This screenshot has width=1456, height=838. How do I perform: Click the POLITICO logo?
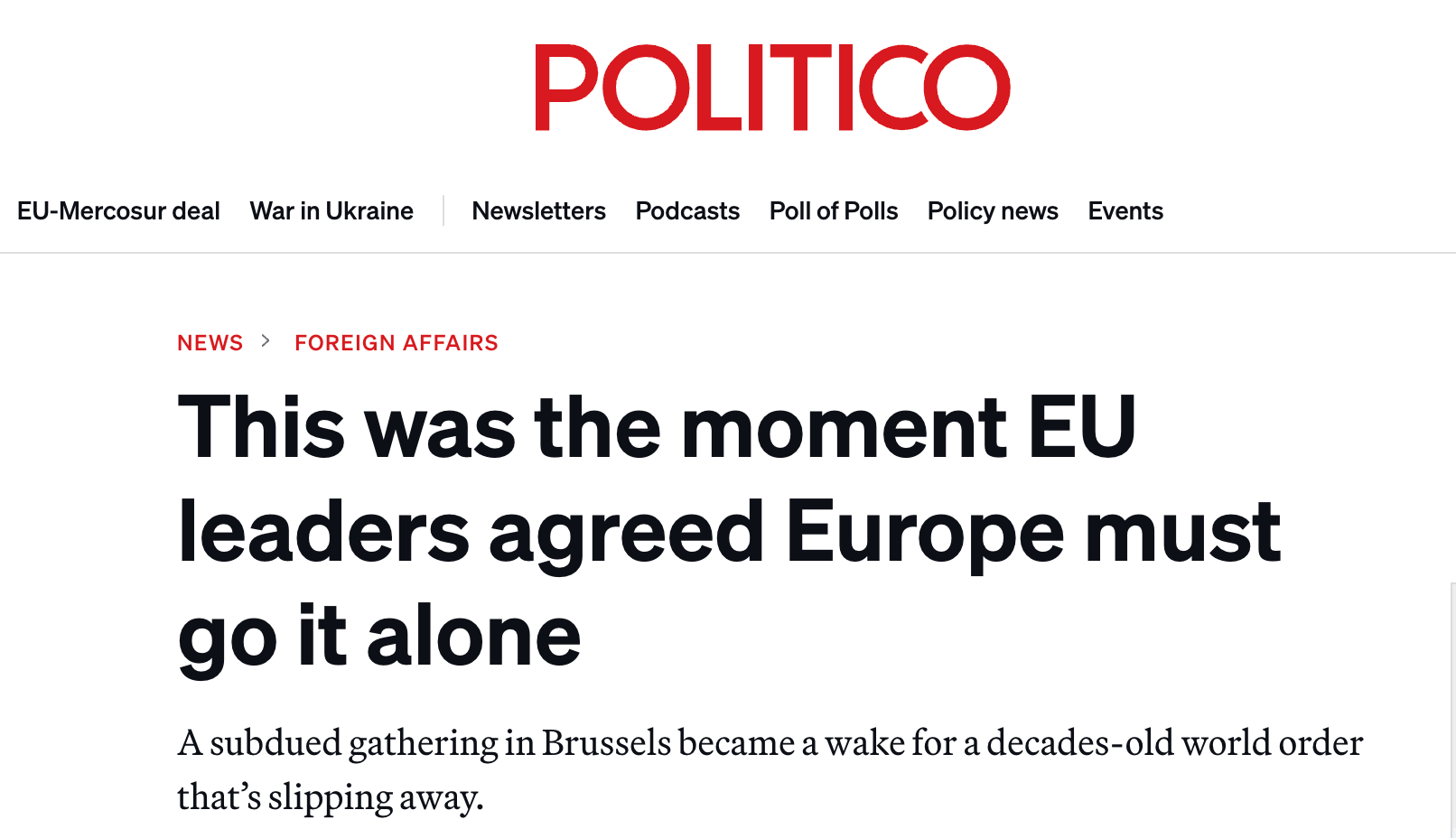pos(772,88)
